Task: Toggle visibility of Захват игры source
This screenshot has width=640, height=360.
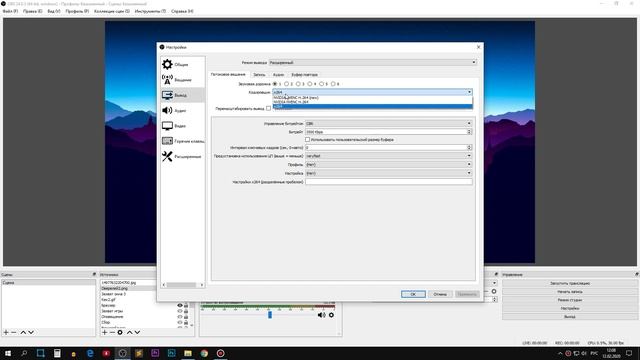Action: (x=180, y=311)
